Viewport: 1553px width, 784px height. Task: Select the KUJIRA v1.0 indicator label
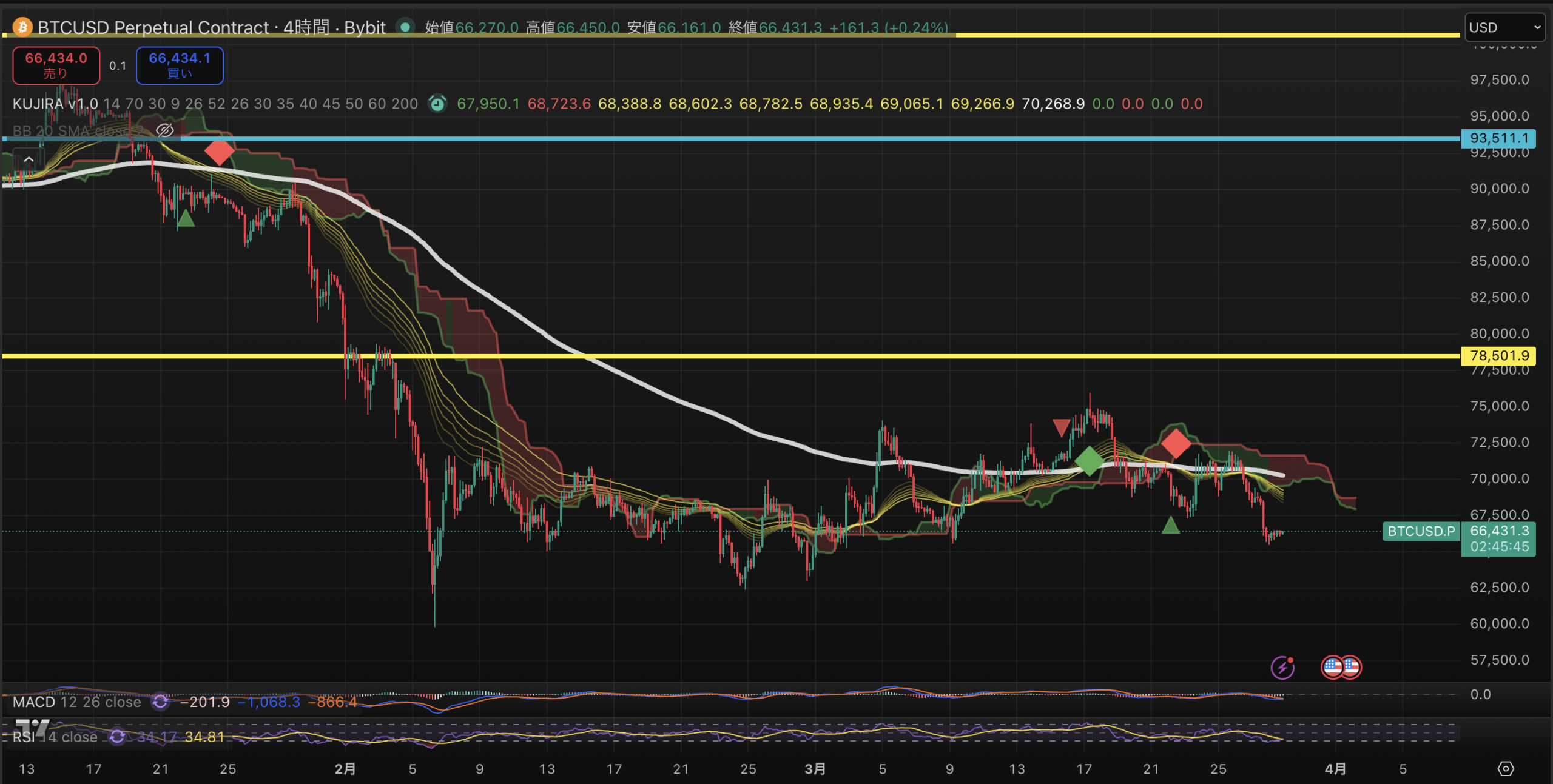click(55, 104)
